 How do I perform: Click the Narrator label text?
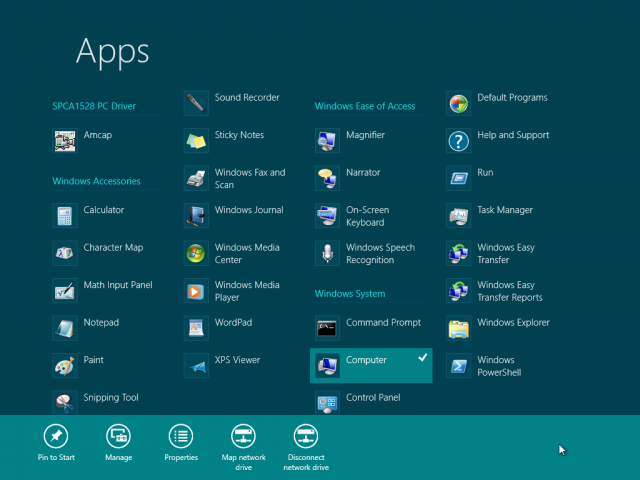pyautogui.click(x=363, y=173)
